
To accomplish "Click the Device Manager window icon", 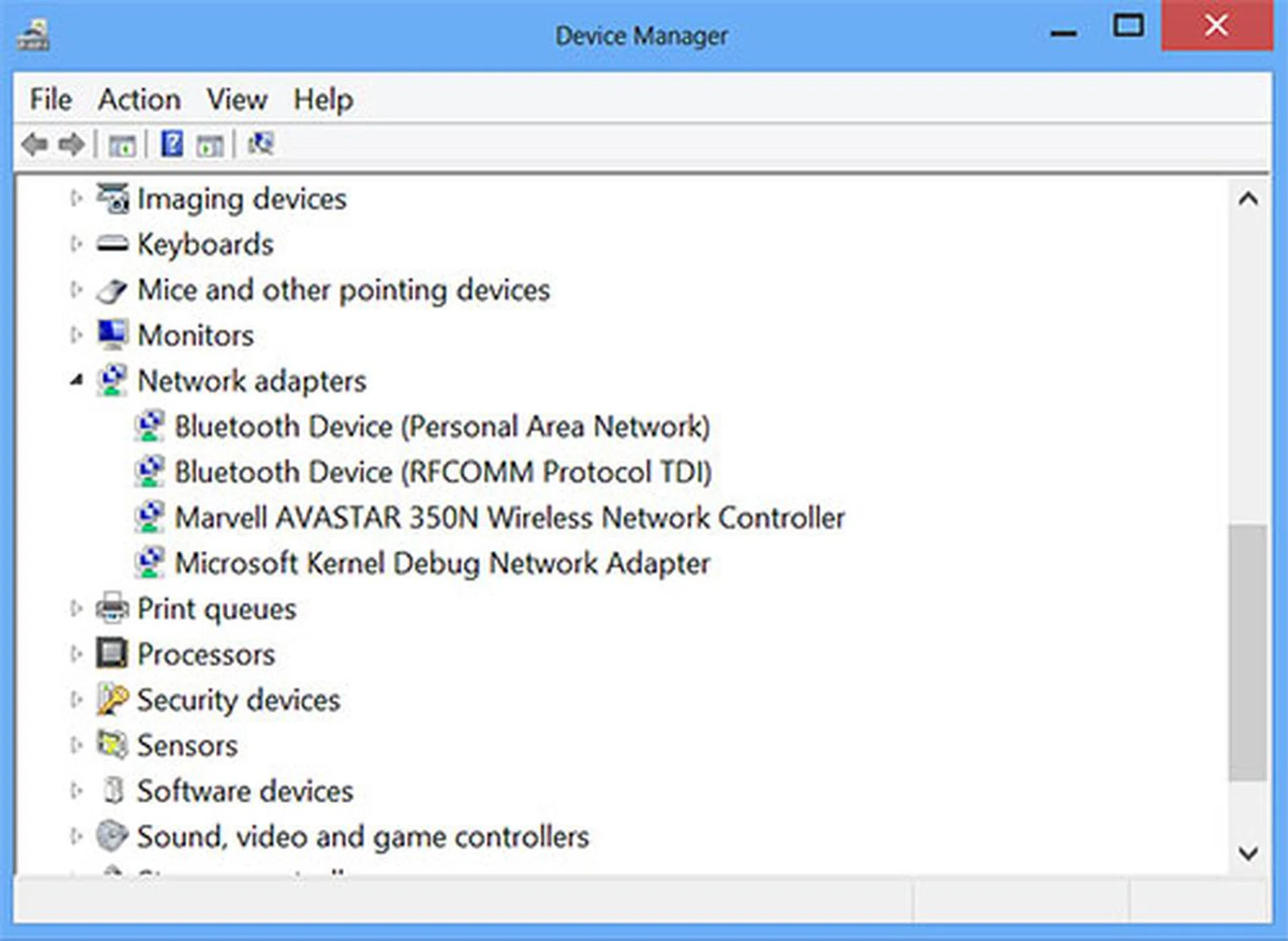I will (x=32, y=32).
